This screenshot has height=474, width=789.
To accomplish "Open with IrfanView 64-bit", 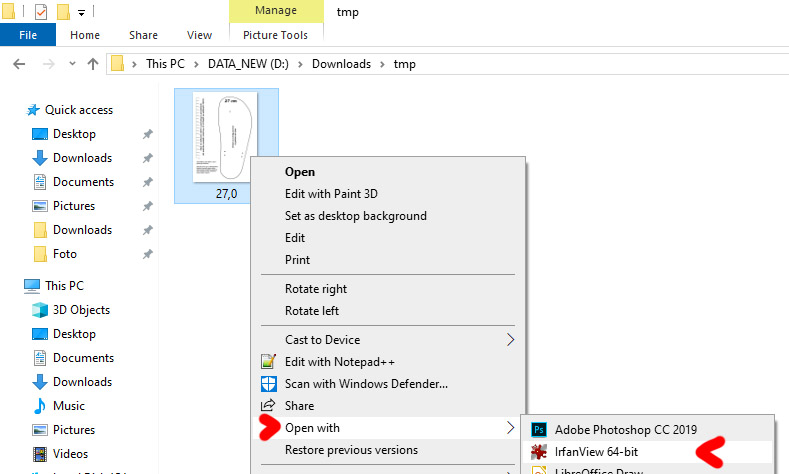I will pyautogui.click(x=596, y=452).
